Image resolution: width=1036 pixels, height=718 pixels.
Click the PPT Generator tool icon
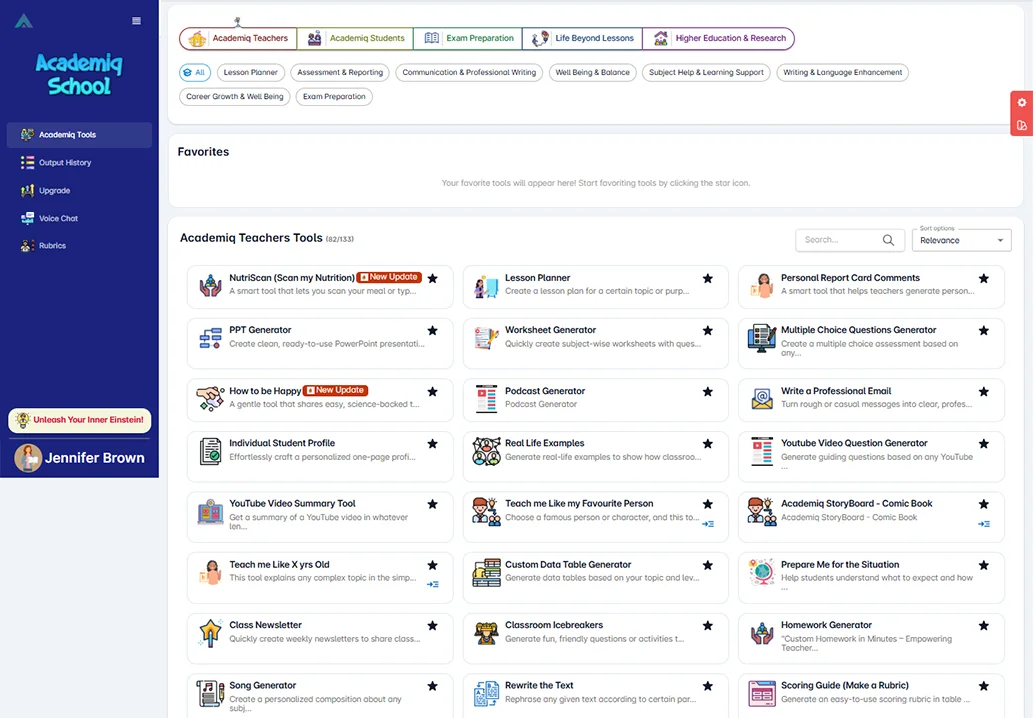tap(211, 338)
